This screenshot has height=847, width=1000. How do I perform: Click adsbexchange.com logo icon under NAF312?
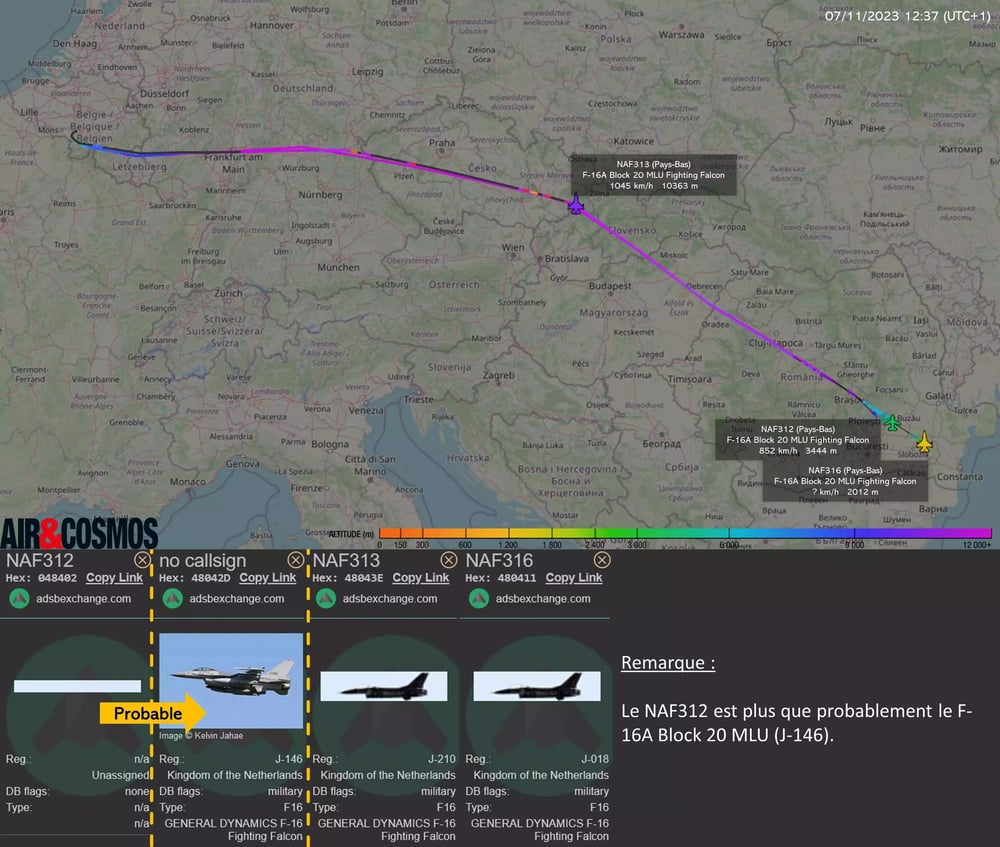click(19, 599)
